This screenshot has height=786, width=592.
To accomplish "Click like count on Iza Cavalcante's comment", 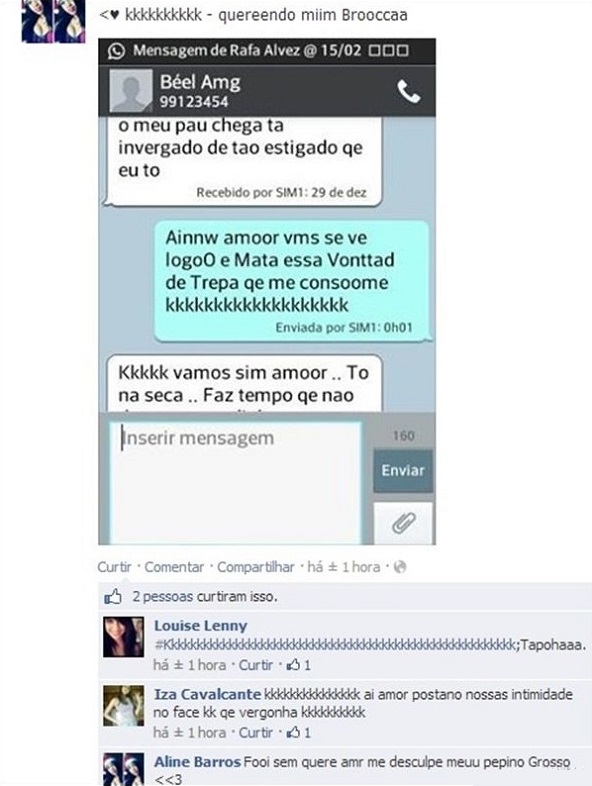I will (299, 732).
